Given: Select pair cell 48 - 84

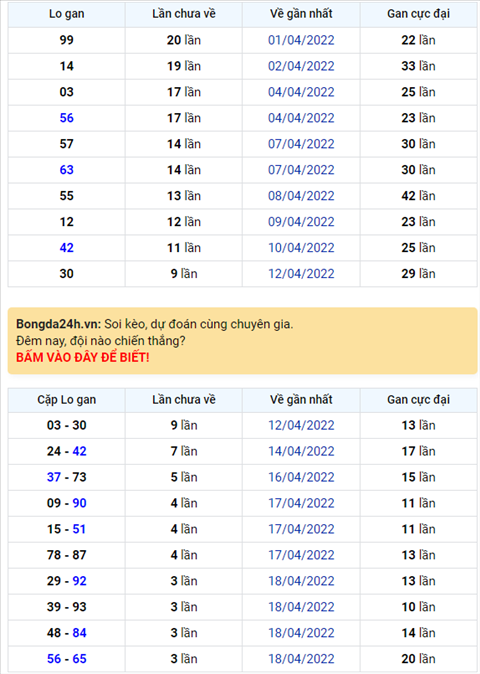Looking at the screenshot, I should point(67,633).
